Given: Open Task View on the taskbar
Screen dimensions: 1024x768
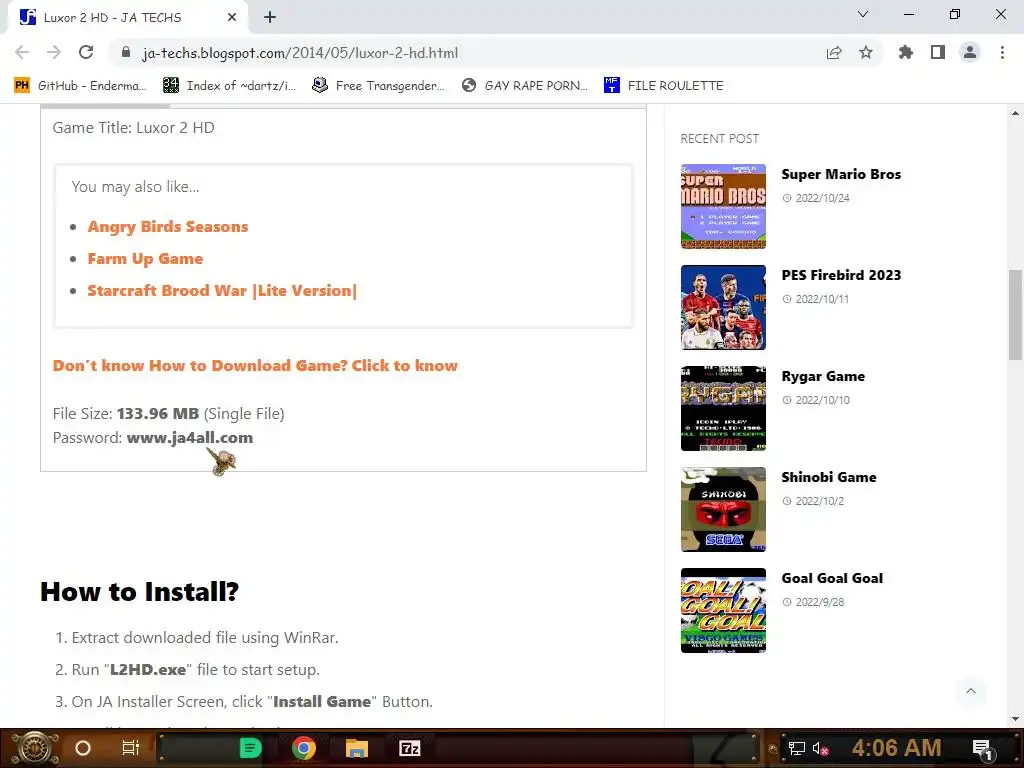Looking at the screenshot, I should click(x=131, y=748).
